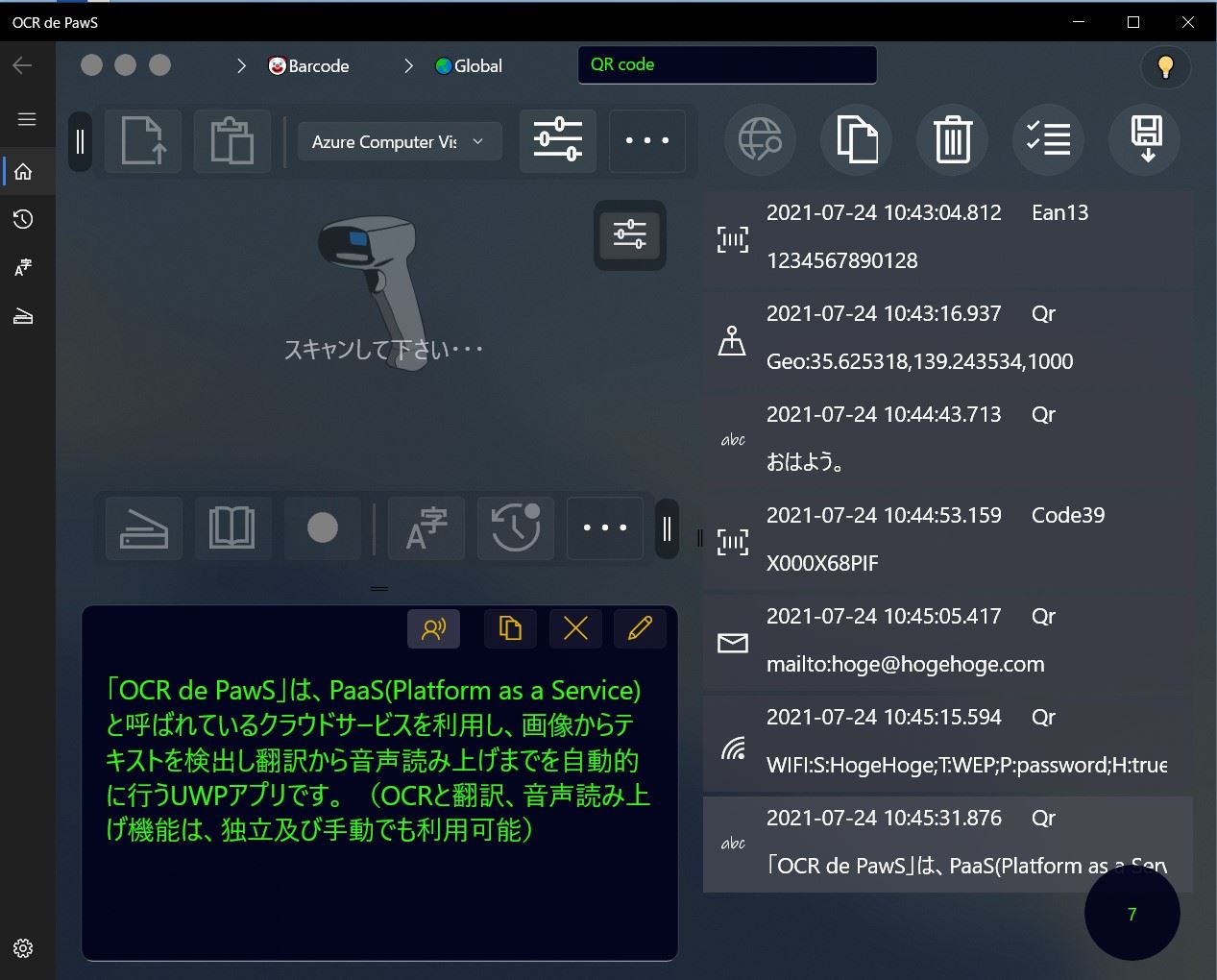Click the pencil edit icon in text panel
The width and height of the screenshot is (1217, 980).
tap(640, 629)
